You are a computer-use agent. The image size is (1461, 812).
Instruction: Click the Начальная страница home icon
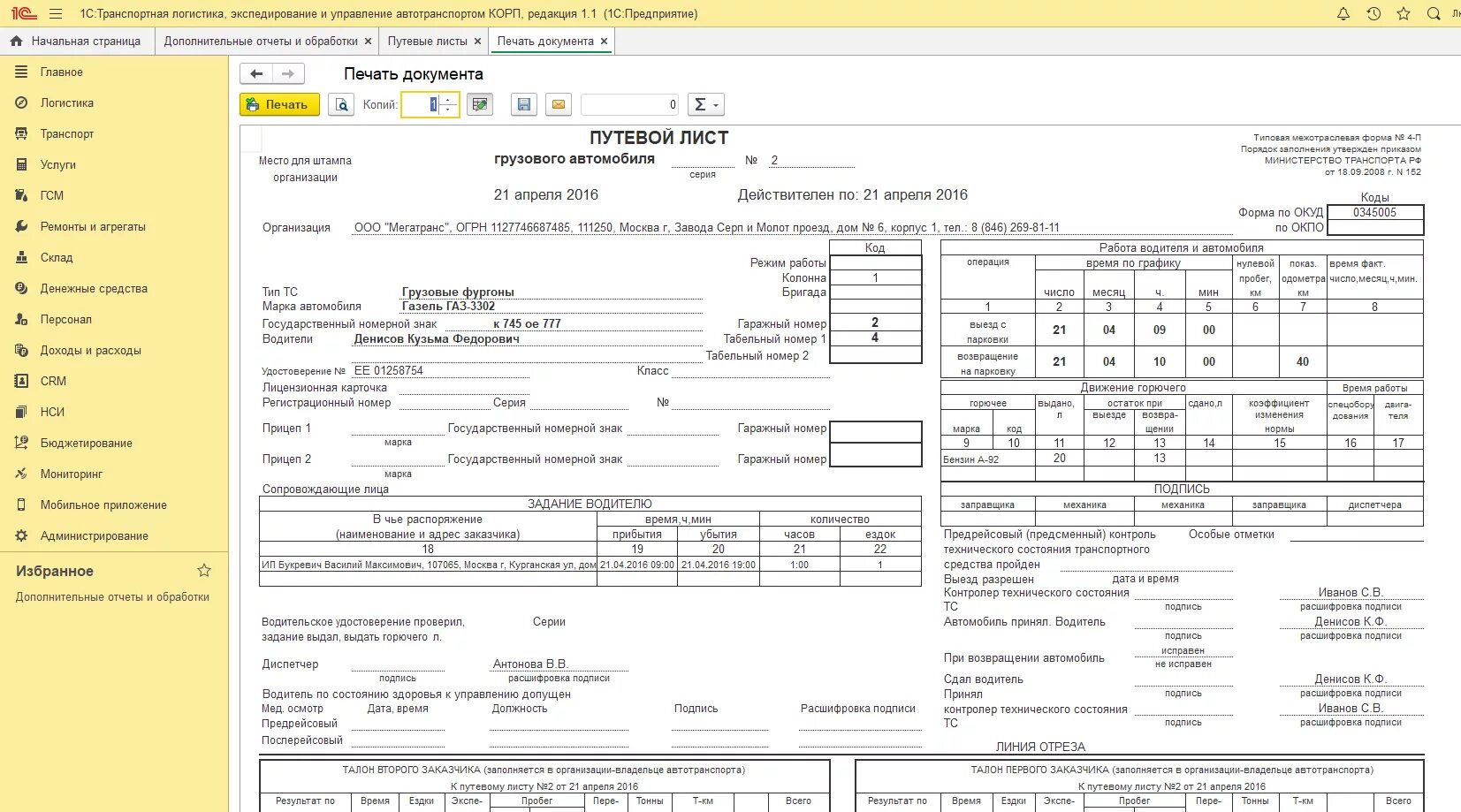pos(16,42)
